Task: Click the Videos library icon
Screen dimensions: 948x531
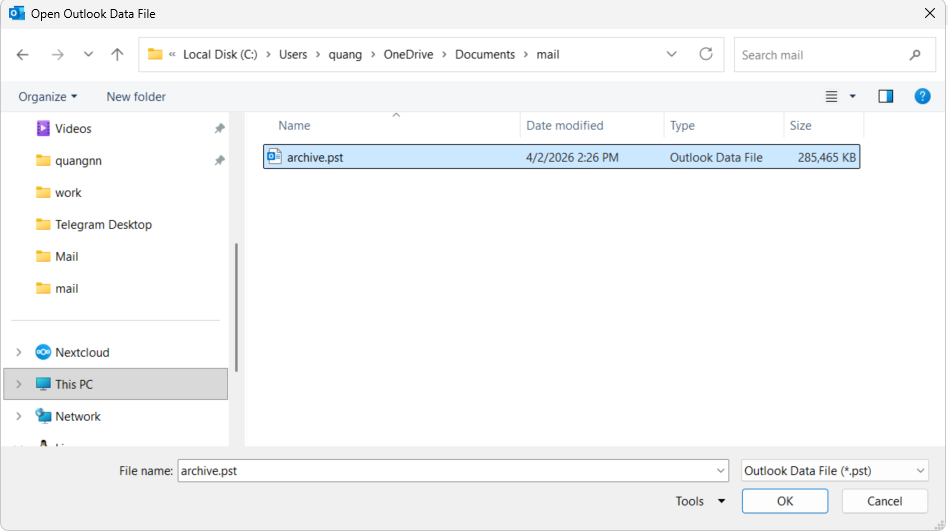Action: coord(43,128)
